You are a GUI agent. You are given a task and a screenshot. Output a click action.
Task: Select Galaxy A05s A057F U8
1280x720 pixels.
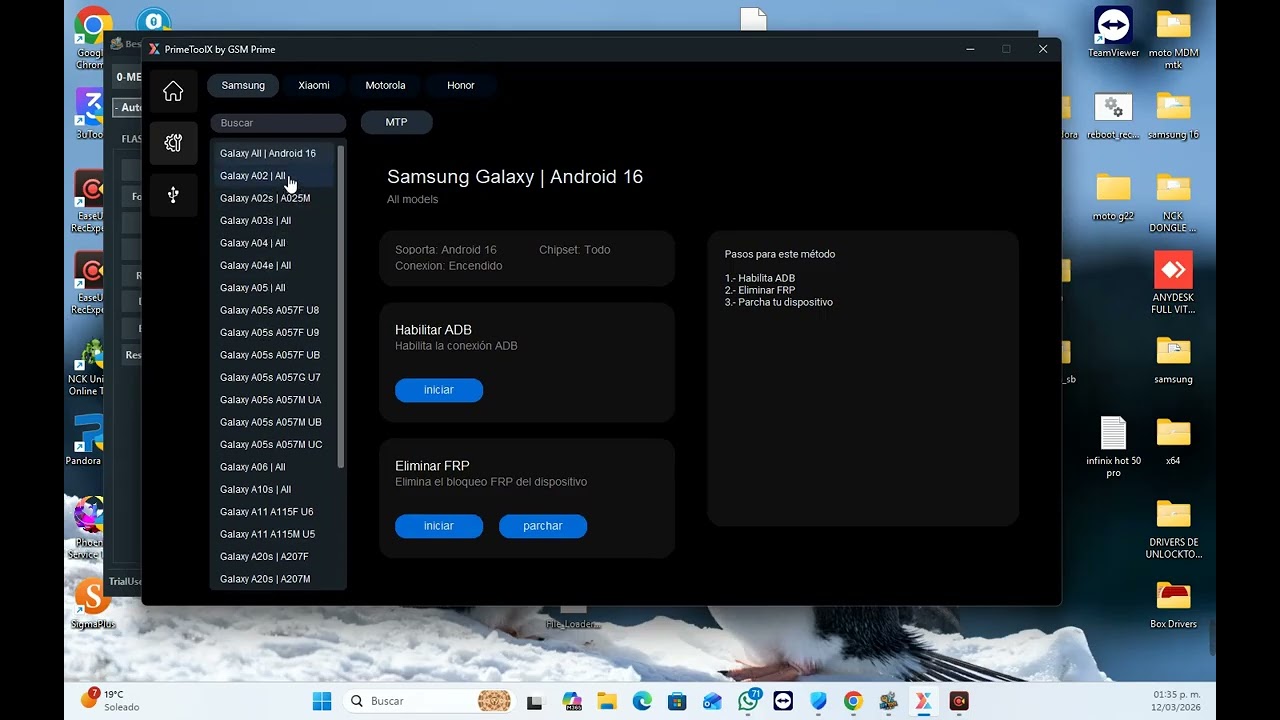click(274, 310)
